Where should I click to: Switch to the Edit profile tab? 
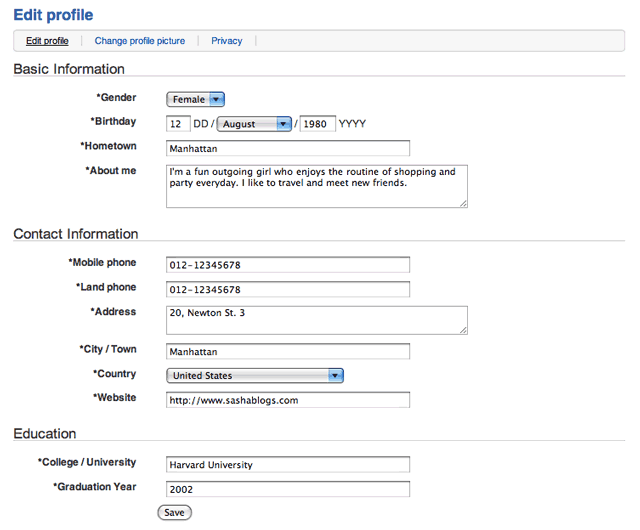coord(47,41)
